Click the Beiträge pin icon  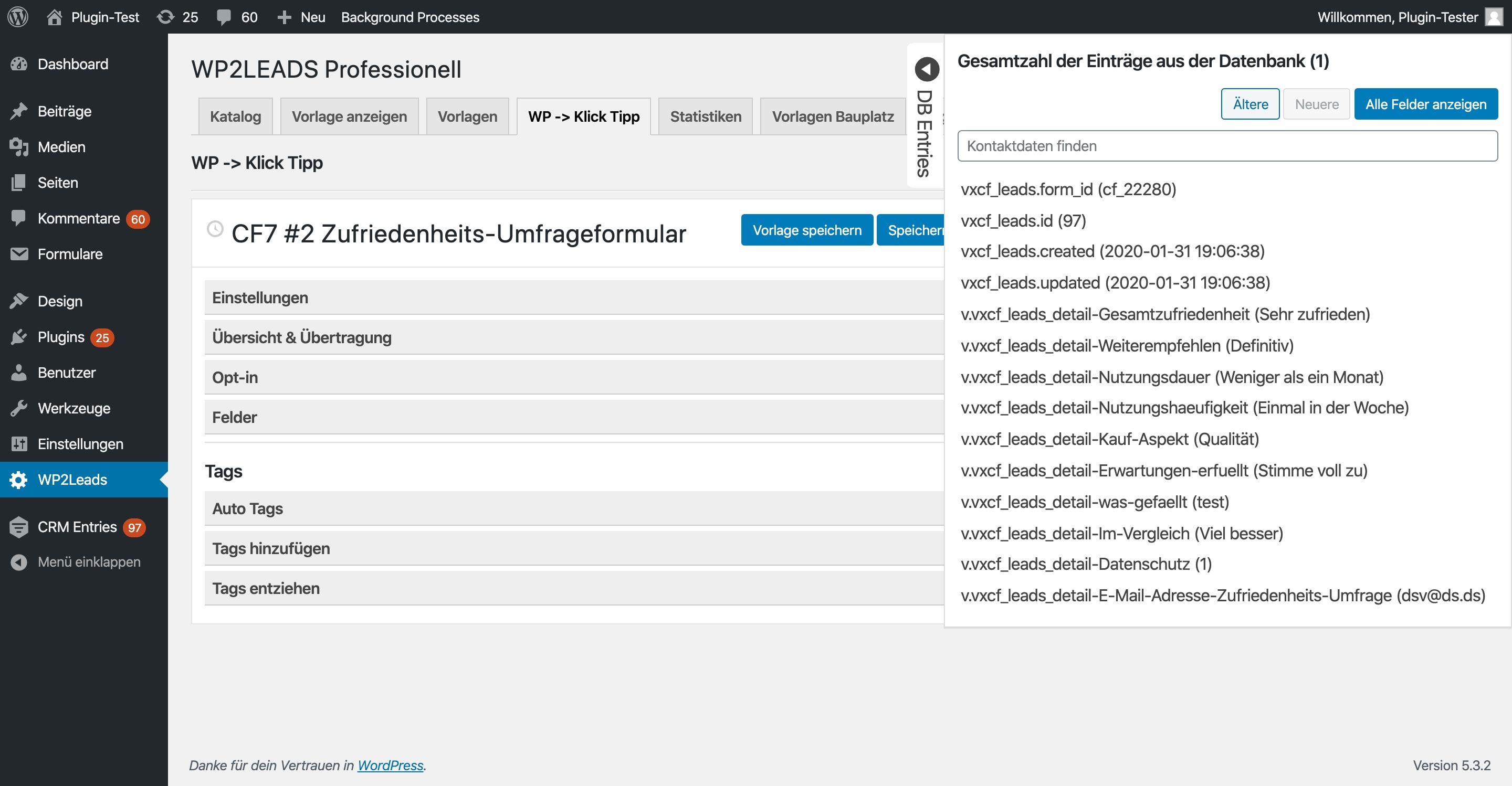[x=19, y=111]
